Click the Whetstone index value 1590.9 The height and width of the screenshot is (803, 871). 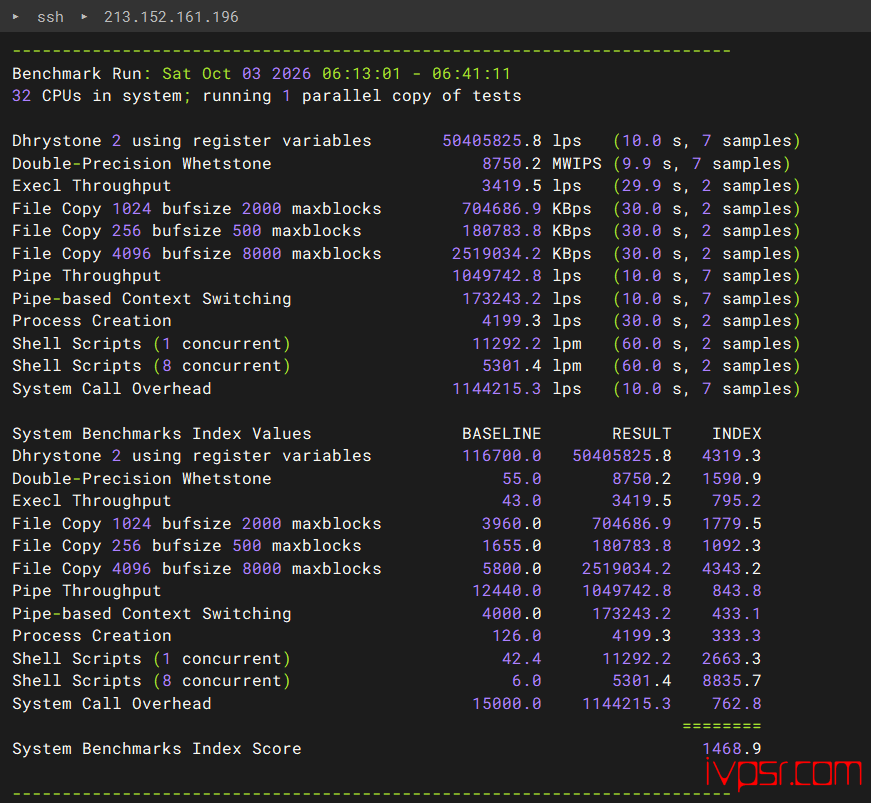[x=732, y=479]
